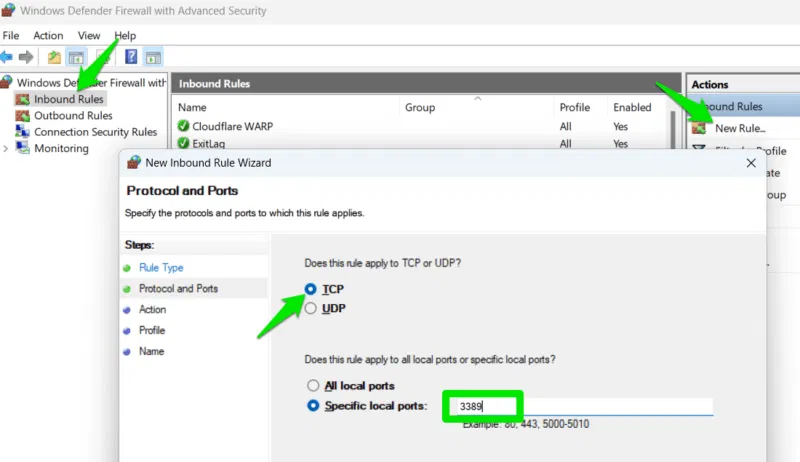
Task: Click the Name step in the wizard
Action: pos(151,351)
